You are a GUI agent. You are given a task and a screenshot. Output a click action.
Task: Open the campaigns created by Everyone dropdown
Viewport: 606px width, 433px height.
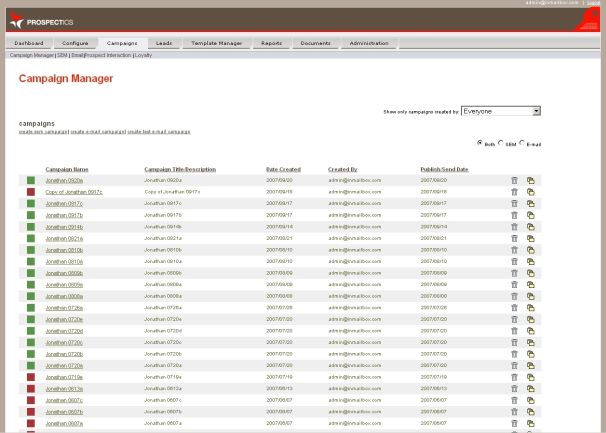tap(500, 111)
